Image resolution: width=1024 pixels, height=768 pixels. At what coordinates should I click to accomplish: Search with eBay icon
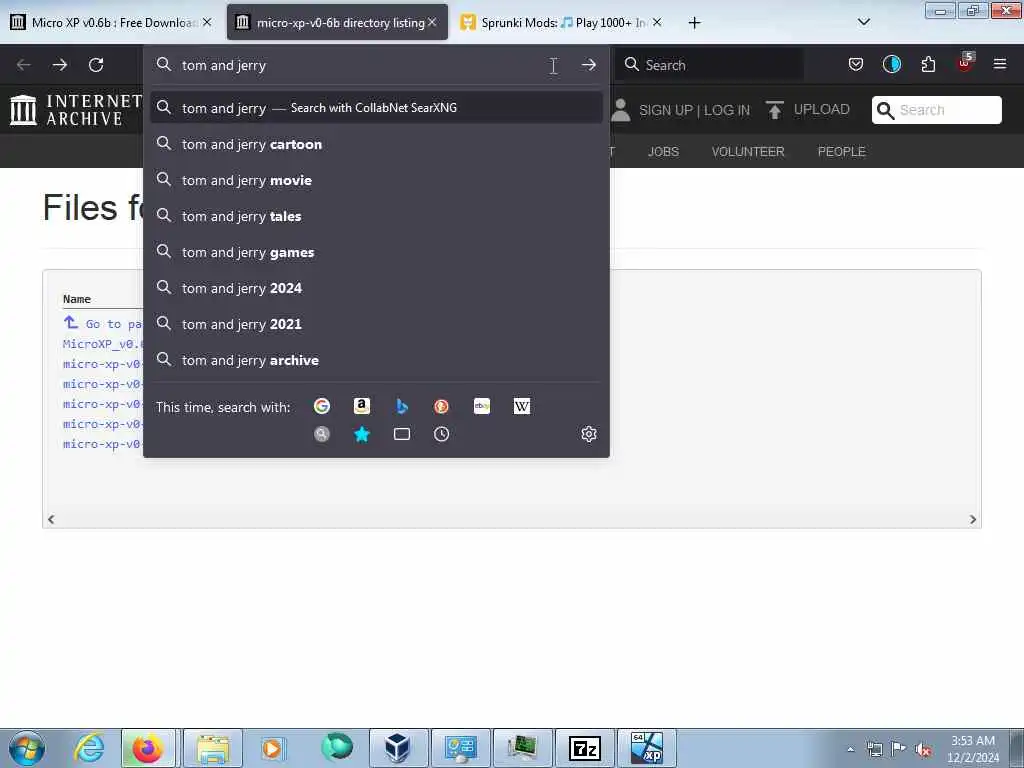click(x=482, y=406)
